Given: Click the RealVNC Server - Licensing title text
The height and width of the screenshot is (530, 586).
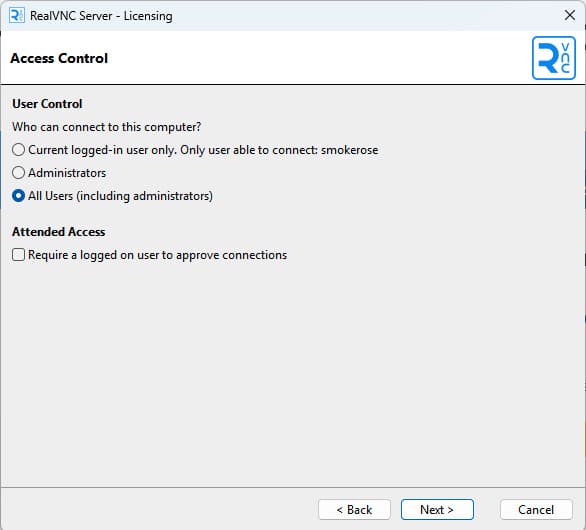Looking at the screenshot, I should [101, 16].
